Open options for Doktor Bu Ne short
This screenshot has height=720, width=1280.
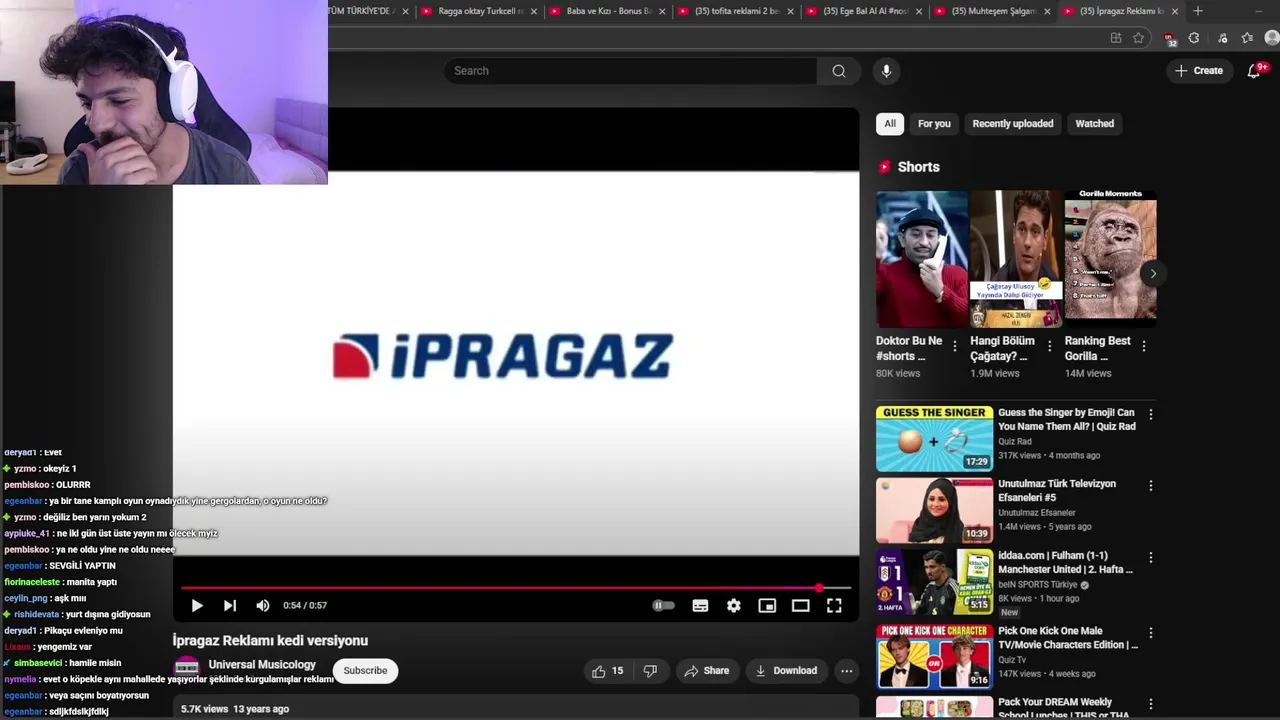click(955, 346)
